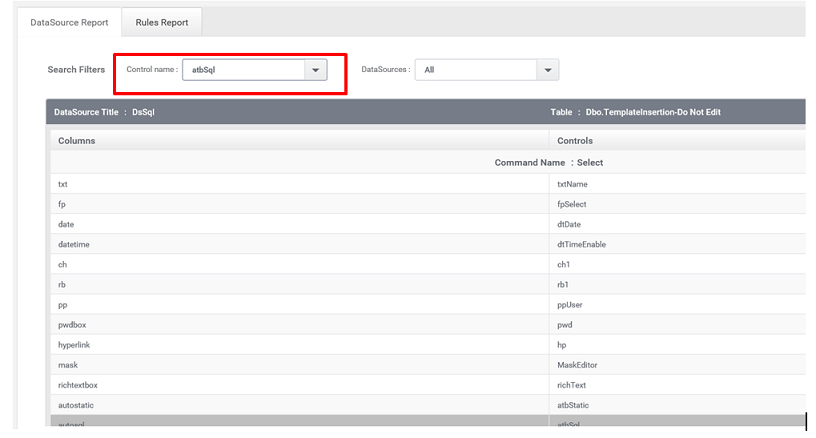Select the dtDate control cell
This screenshot has width=816, height=438.
678,224
